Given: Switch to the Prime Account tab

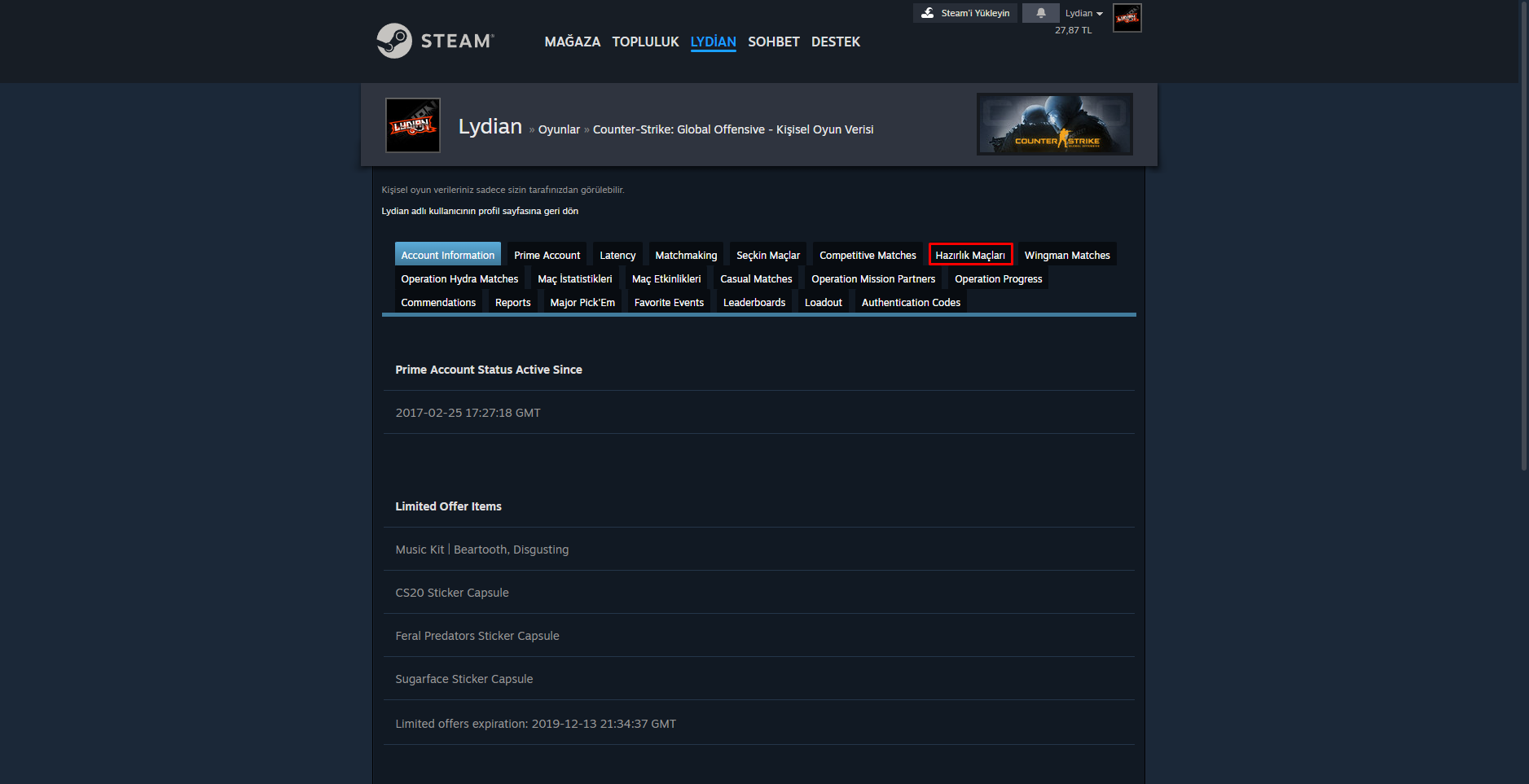Looking at the screenshot, I should pyautogui.click(x=547, y=254).
